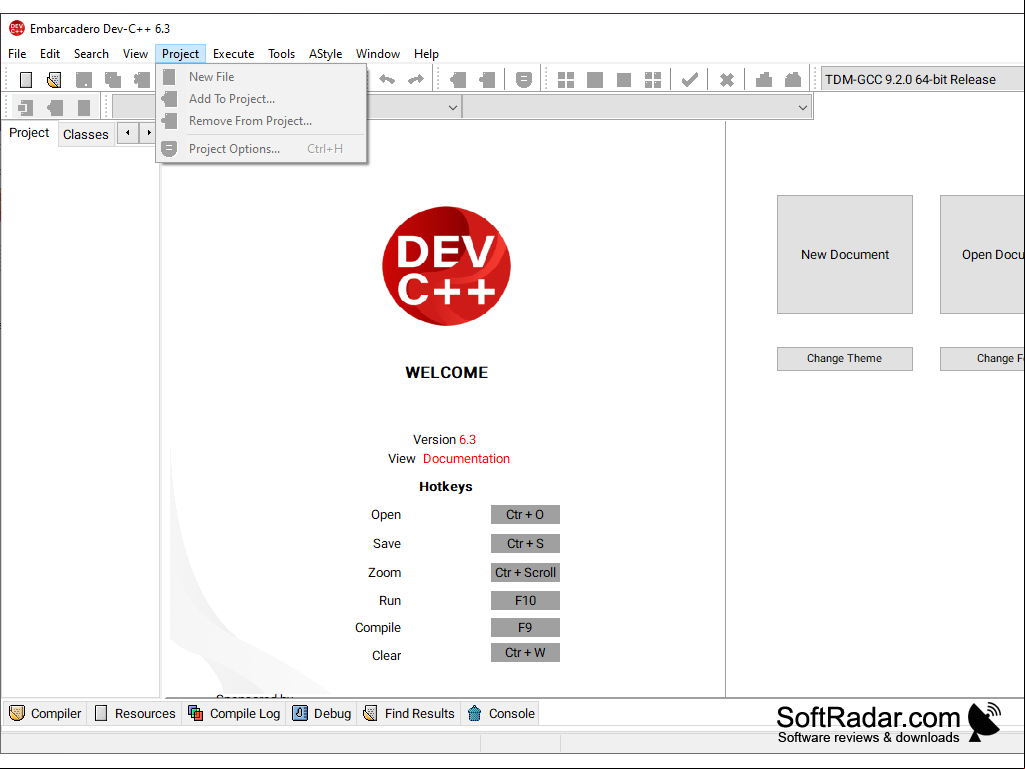Click the Run toolbar icon

pos(595,80)
